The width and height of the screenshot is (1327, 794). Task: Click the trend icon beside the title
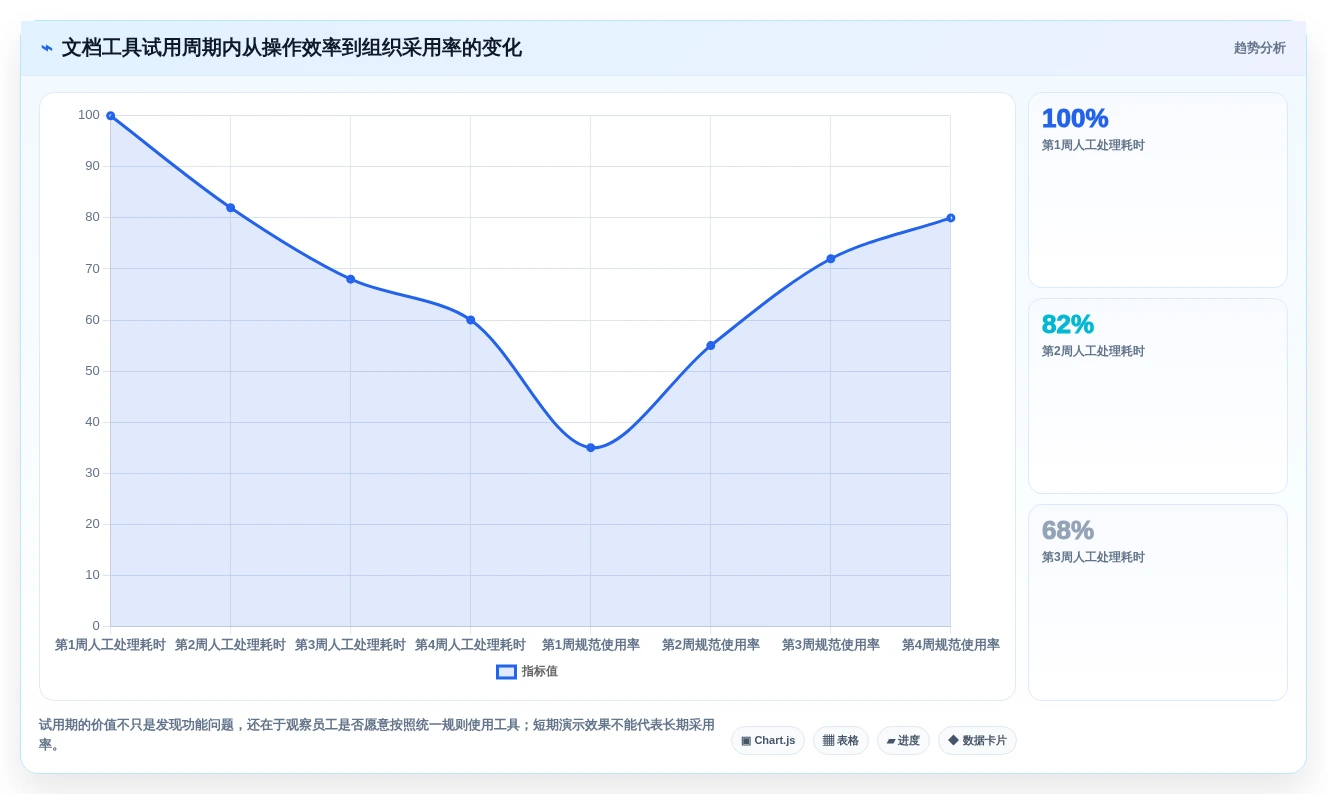[46, 48]
